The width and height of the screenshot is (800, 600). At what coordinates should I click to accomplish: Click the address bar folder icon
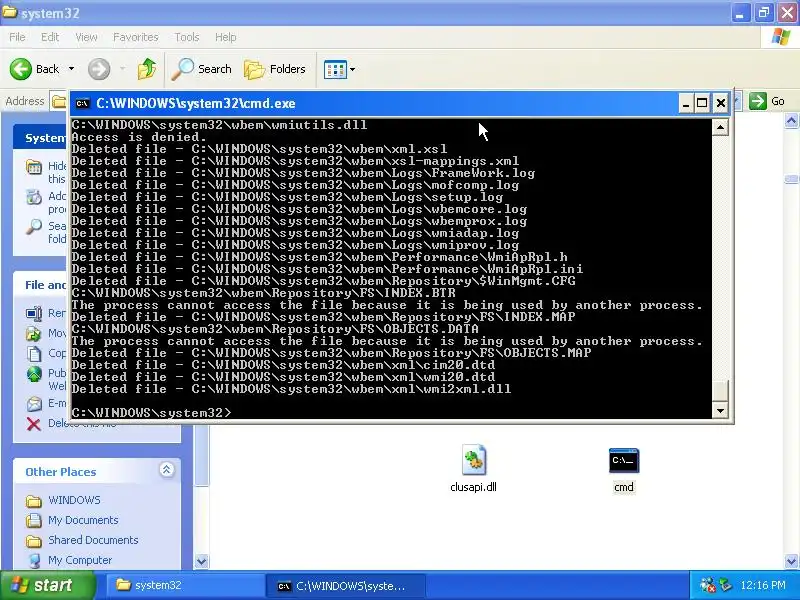[x=59, y=102]
